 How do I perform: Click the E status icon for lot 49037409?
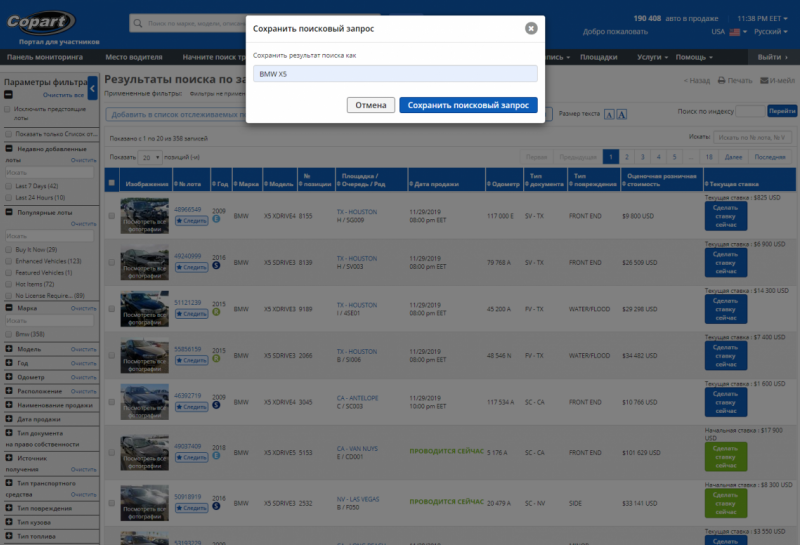tap(216, 455)
